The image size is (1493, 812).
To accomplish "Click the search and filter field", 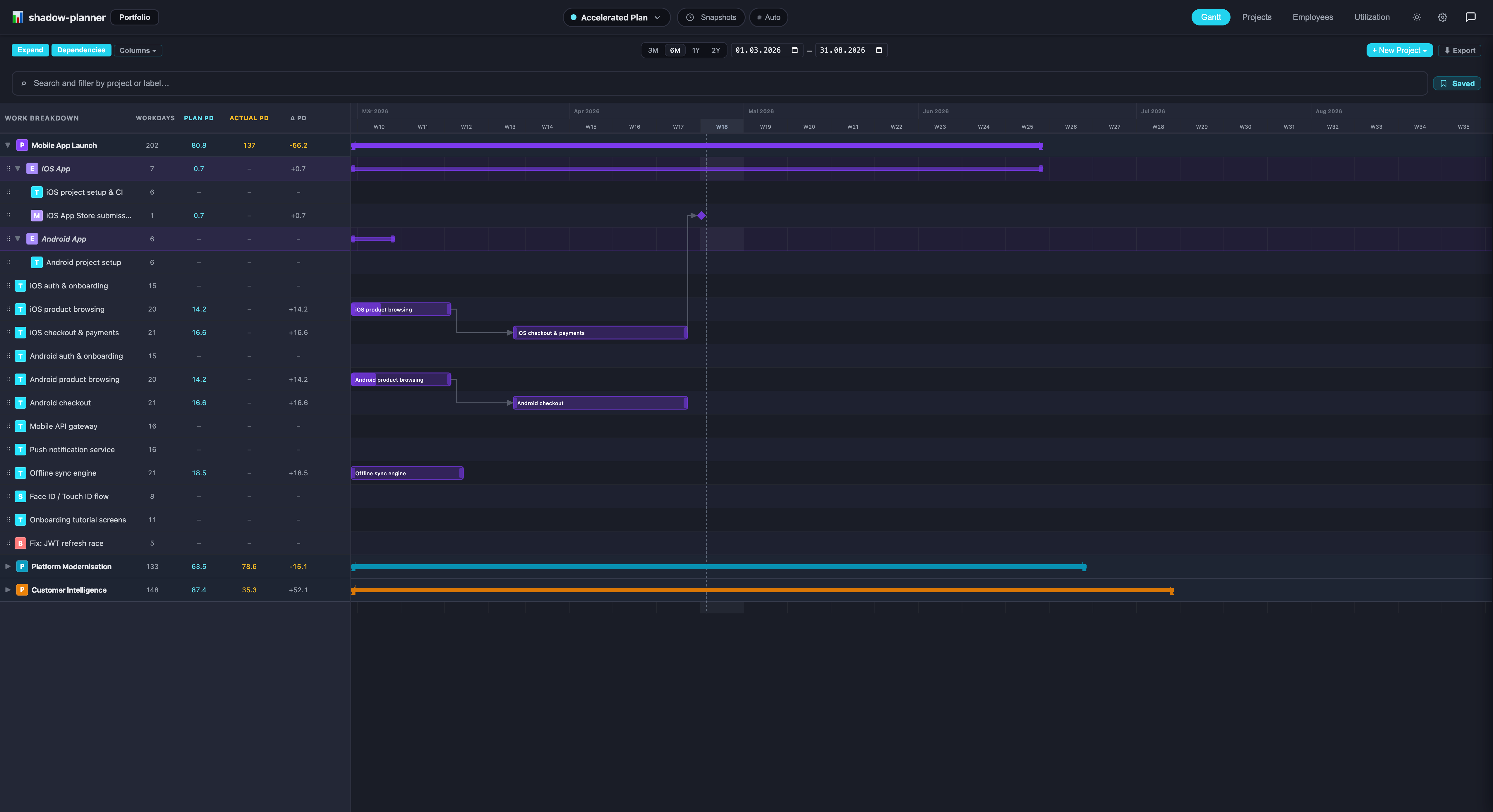I will 719,83.
